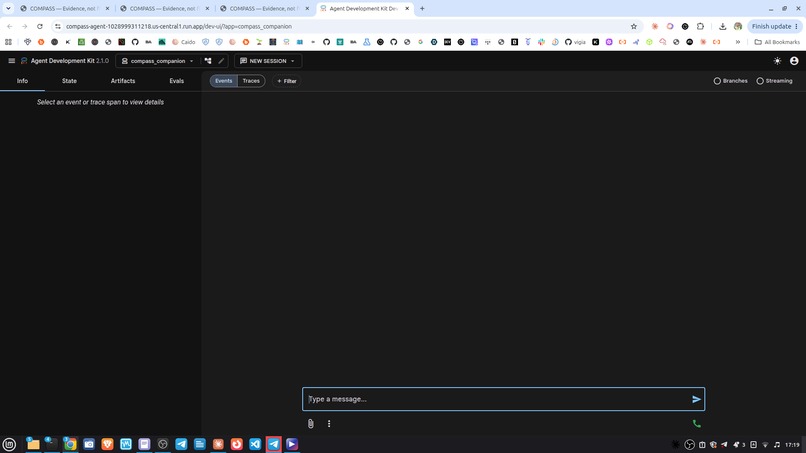Open the agent graph view icon
The image size is (806, 453).
pyautogui.click(x=208, y=61)
